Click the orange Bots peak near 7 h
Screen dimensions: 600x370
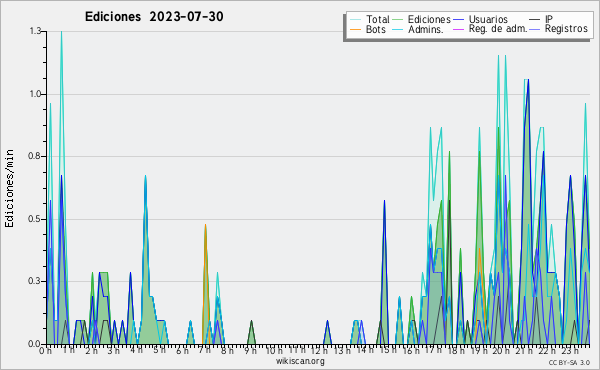coord(205,226)
